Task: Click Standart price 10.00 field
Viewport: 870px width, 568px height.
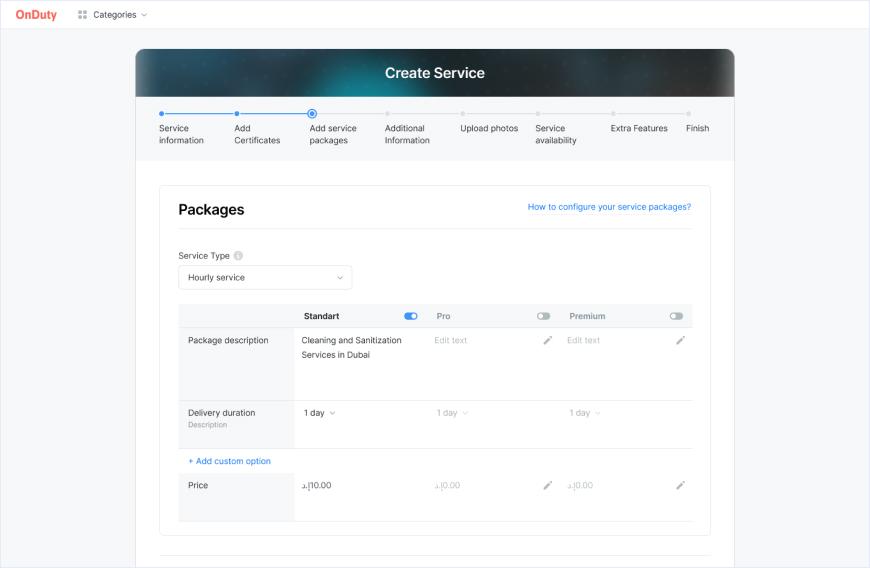Action: point(316,485)
